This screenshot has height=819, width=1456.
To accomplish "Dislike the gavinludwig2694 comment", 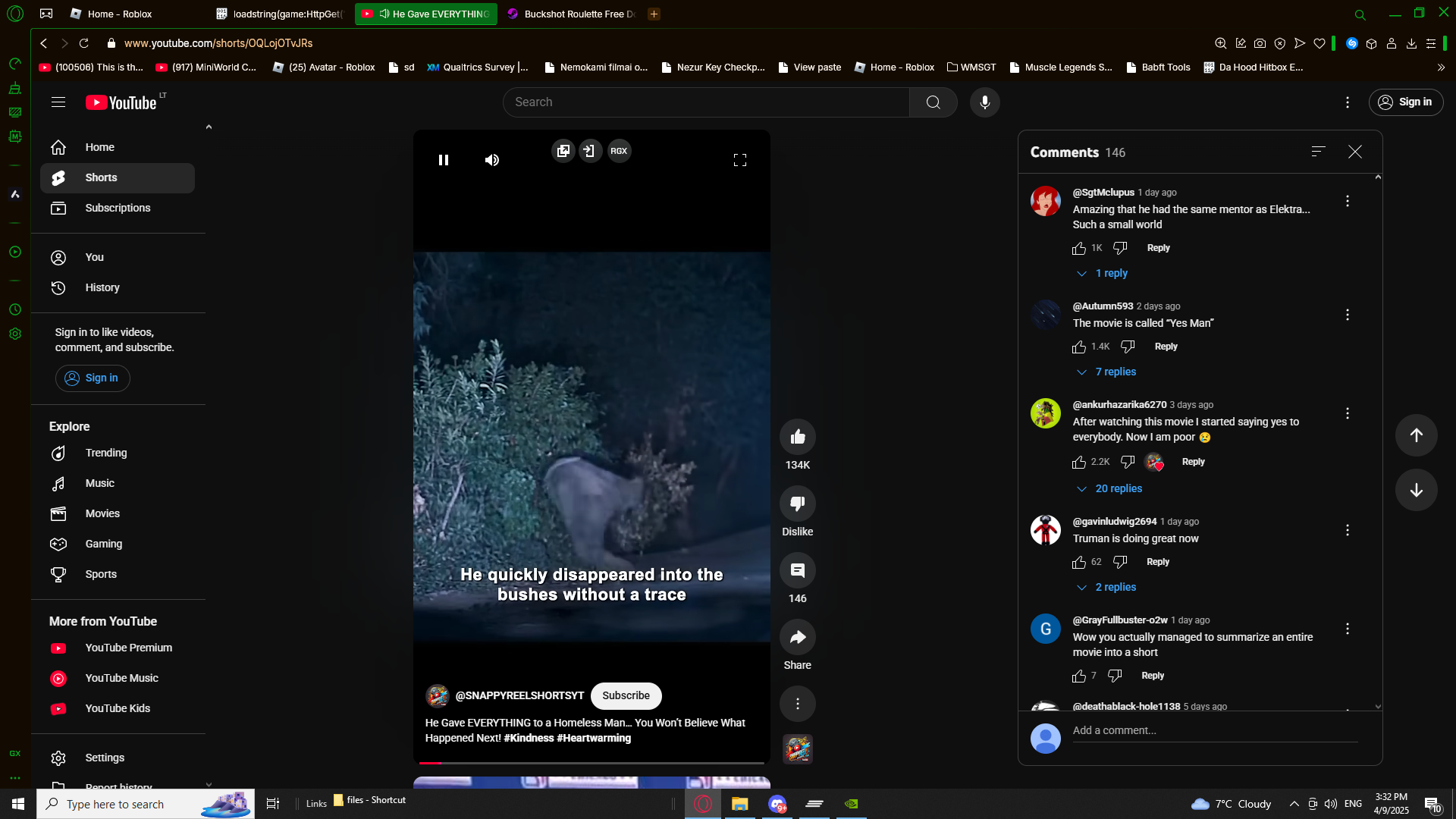I will click(x=1120, y=562).
